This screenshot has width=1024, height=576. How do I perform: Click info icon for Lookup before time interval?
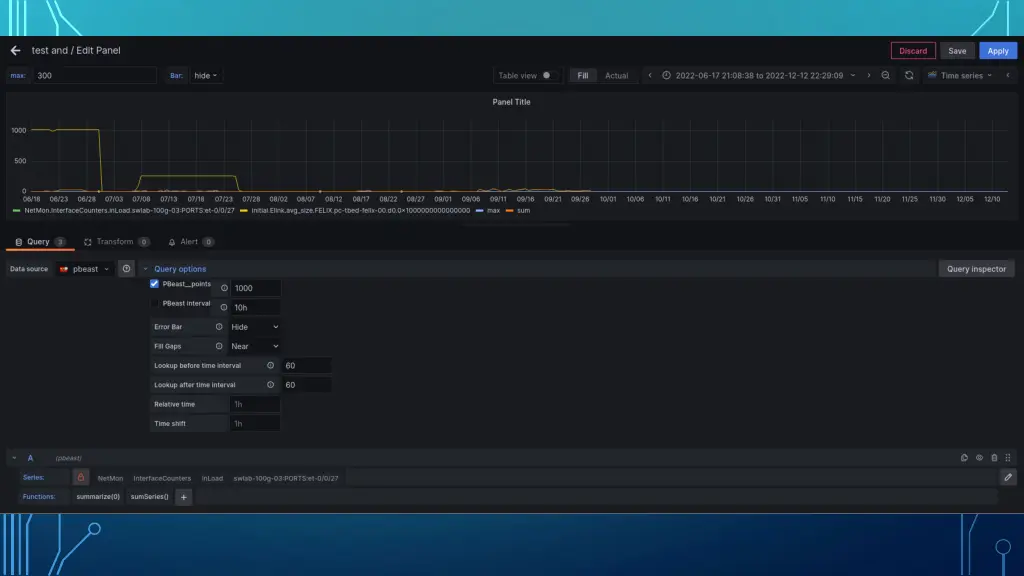270,366
